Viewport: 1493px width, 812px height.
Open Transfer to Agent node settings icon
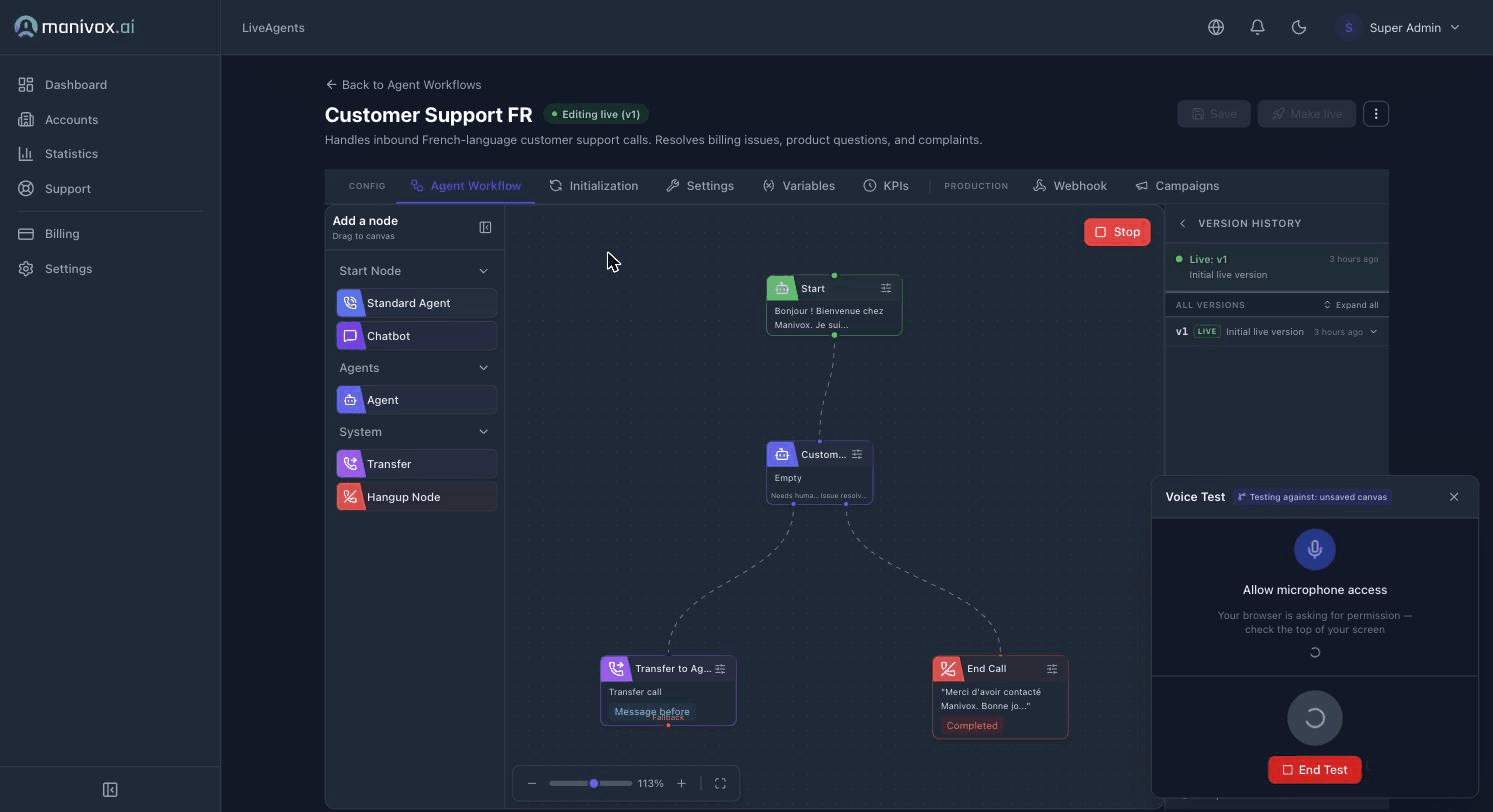click(720, 668)
